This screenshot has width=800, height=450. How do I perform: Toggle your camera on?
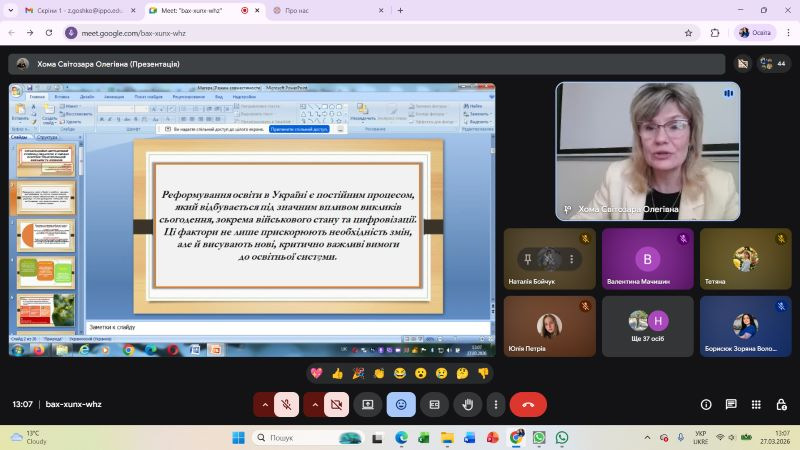click(336, 405)
